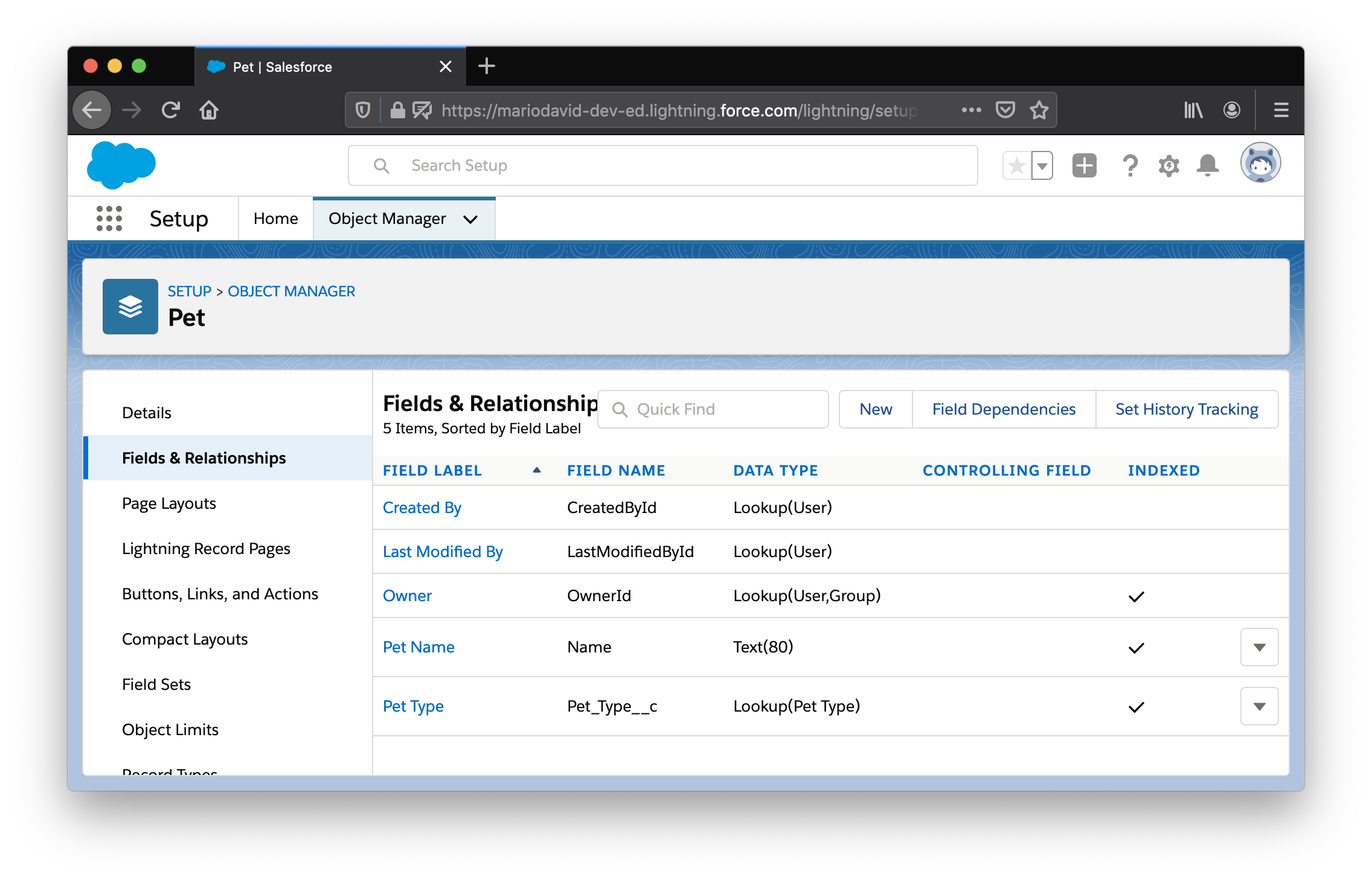1372x880 pixels.
Task: Bookmark this page with the star
Action: tap(1039, 110)
